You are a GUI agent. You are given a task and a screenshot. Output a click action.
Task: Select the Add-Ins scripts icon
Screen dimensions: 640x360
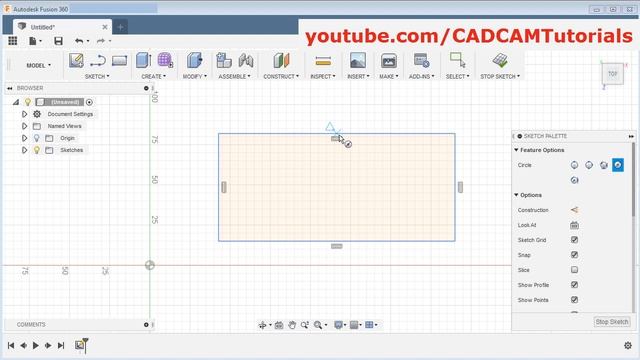pos(421,60)
